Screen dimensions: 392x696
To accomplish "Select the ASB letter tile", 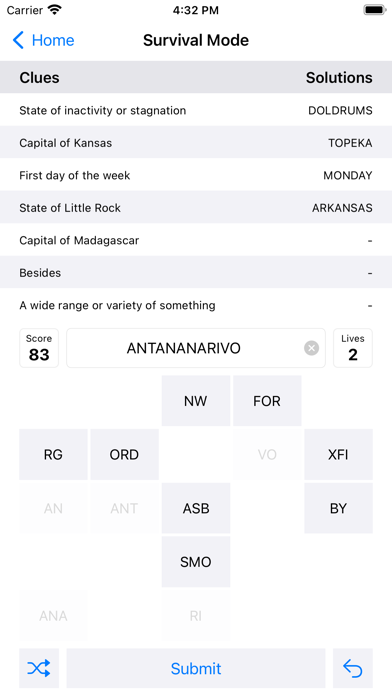I will click(x=196, y=508).
